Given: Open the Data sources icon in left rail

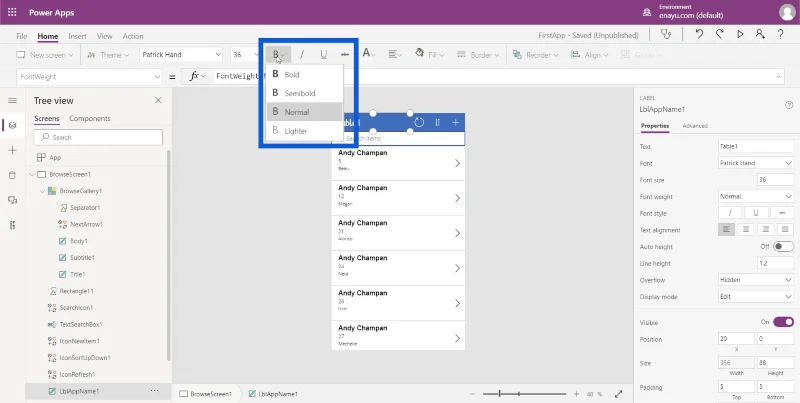Looking at the screenshot, I should [12, 175].
